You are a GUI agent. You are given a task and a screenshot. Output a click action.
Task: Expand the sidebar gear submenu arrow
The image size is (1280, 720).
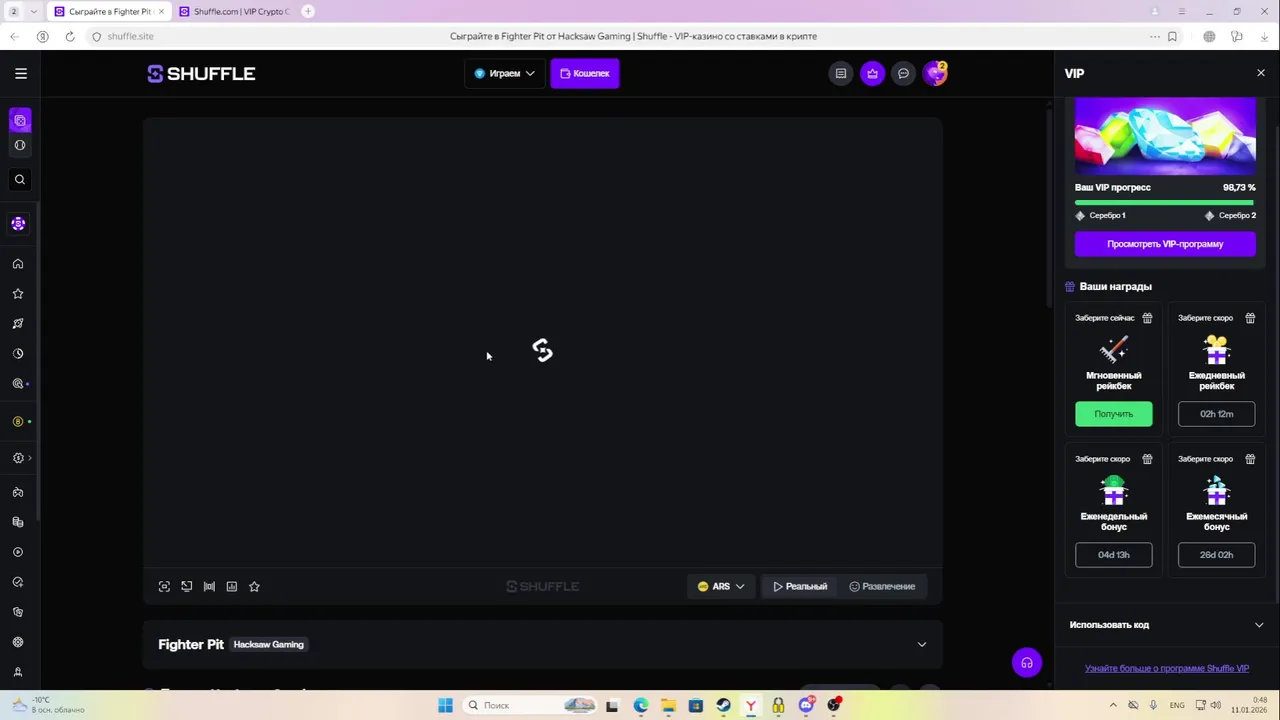coord(30,458)
